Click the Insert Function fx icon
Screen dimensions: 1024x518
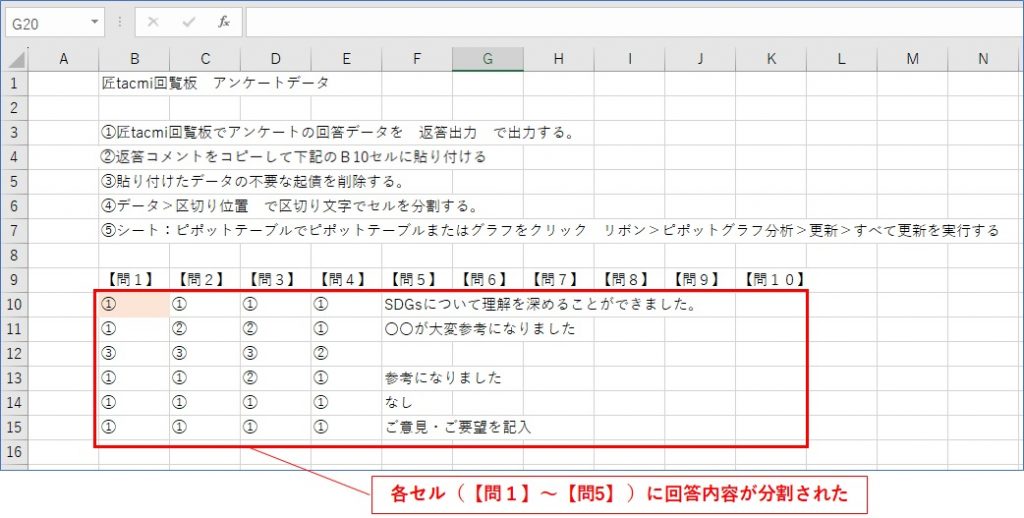click(x=224, y=22)
